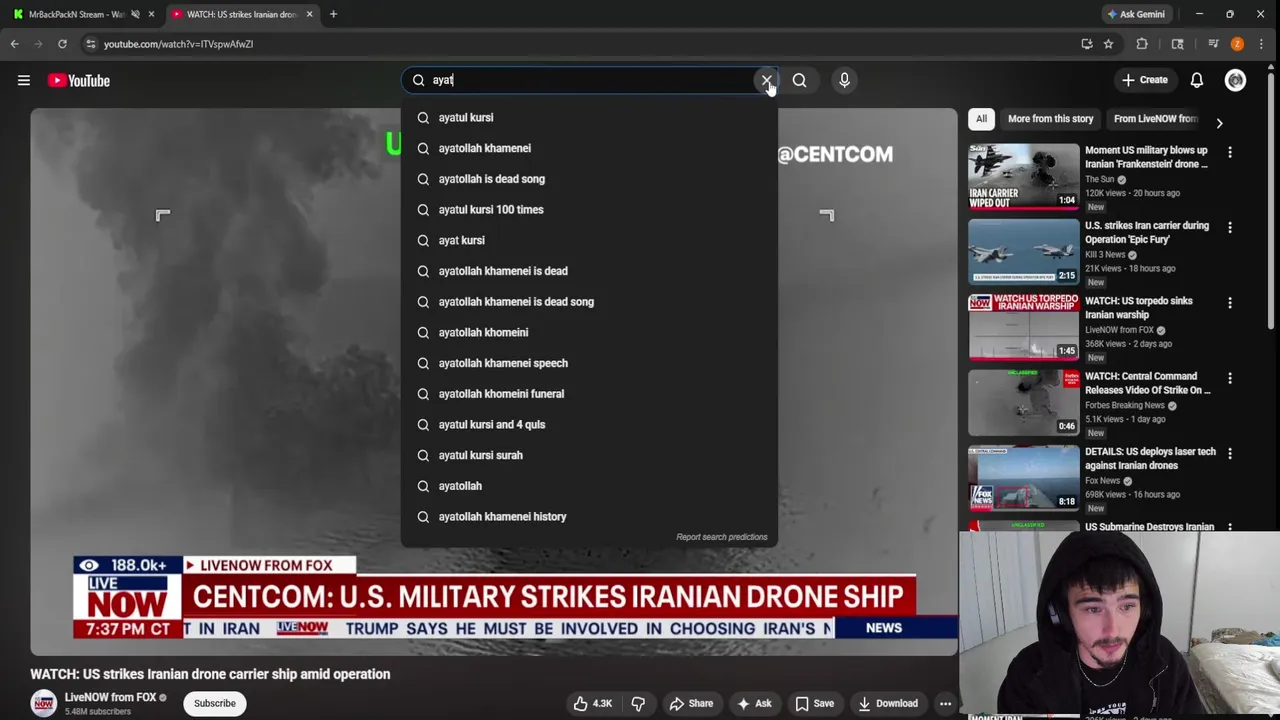Save video to a playlist
1280x720 pixels.
(x=814, y=703)
